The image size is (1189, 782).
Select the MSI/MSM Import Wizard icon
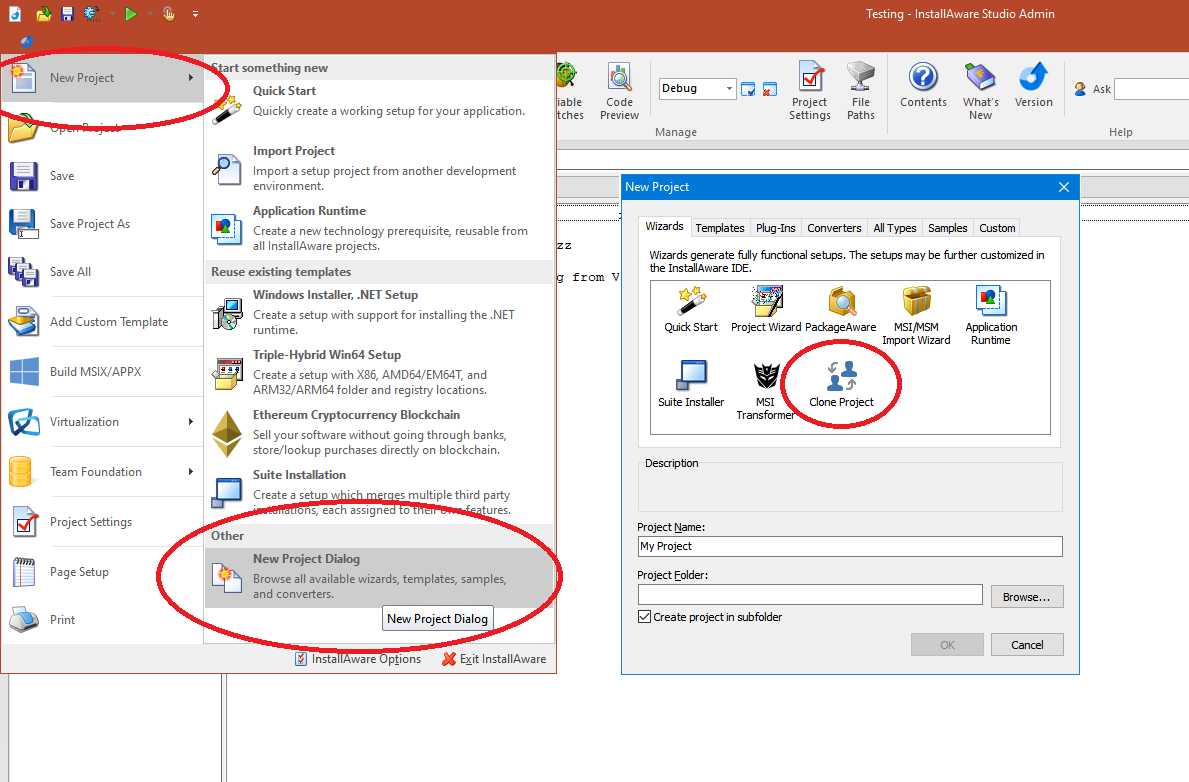[916, 316]
